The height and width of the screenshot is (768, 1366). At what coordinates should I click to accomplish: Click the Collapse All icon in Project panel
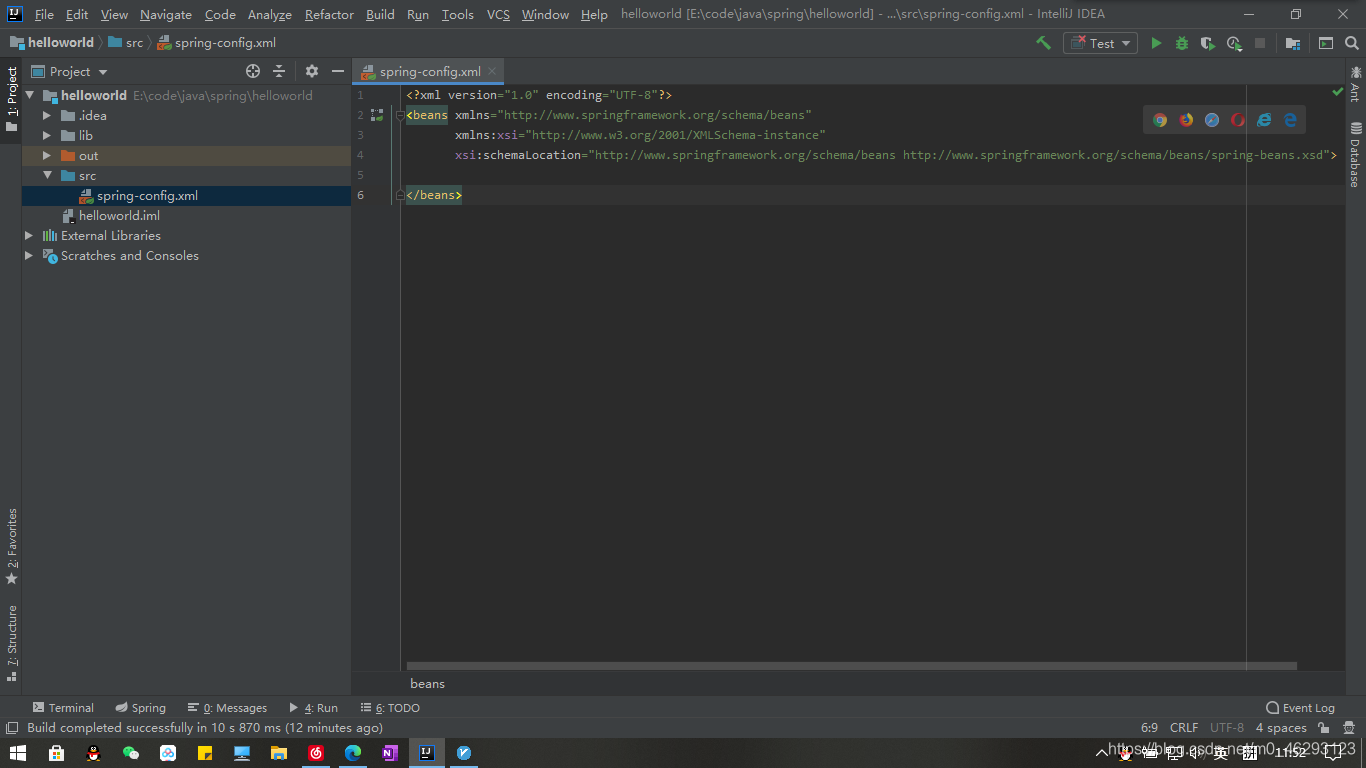[x=279, y=71]
